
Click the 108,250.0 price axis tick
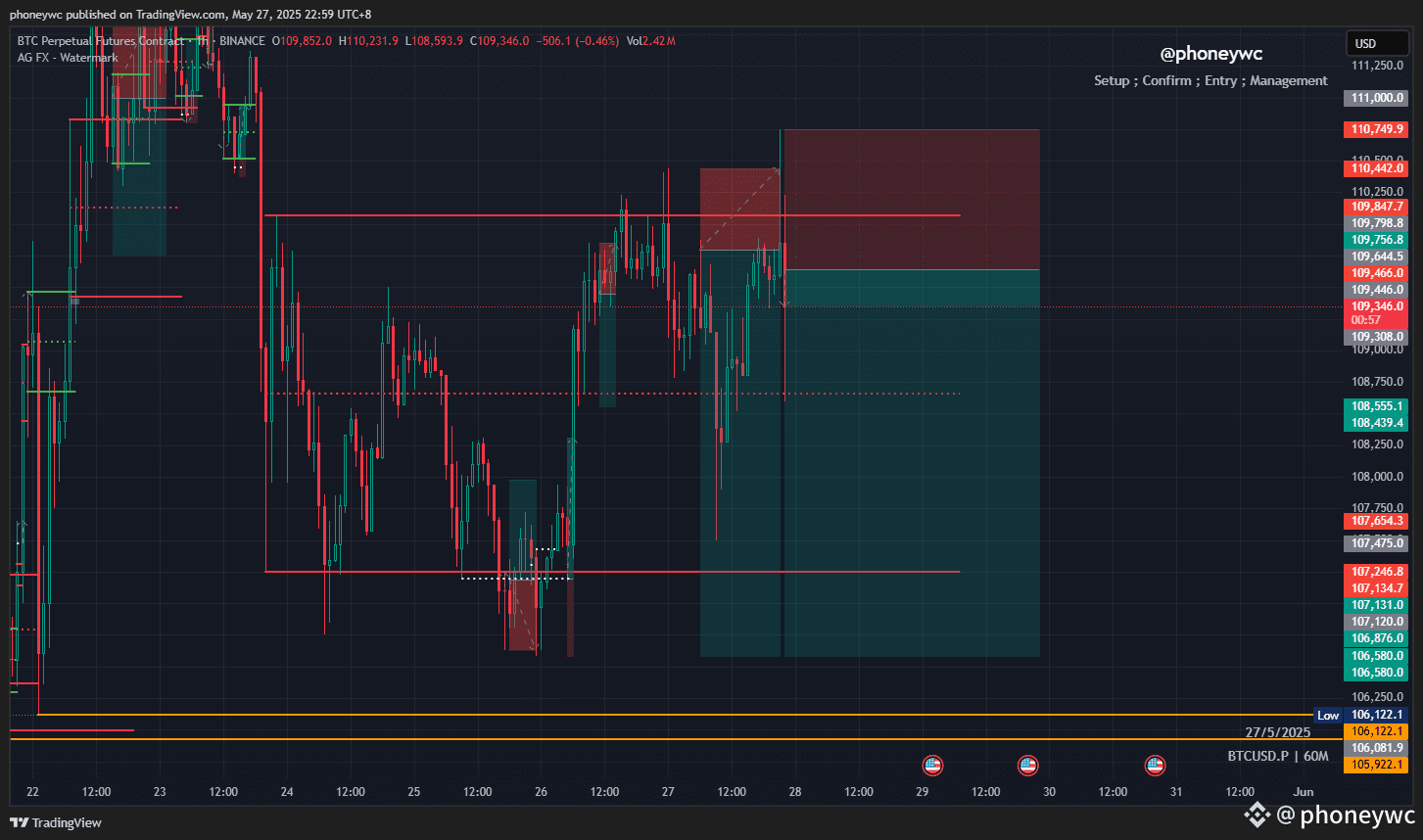(1377, 444)
